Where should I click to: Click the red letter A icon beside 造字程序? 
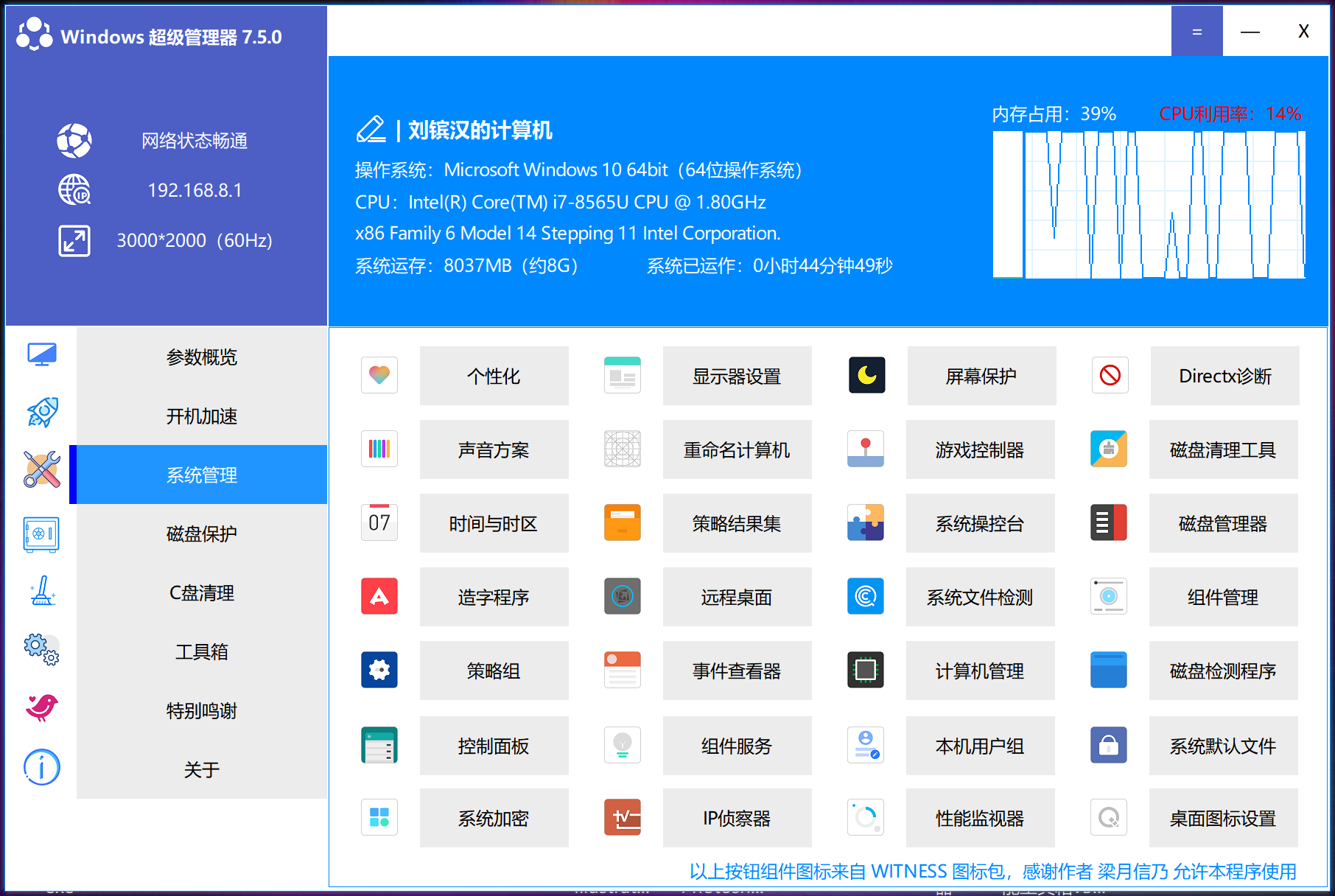coord(379,596)
